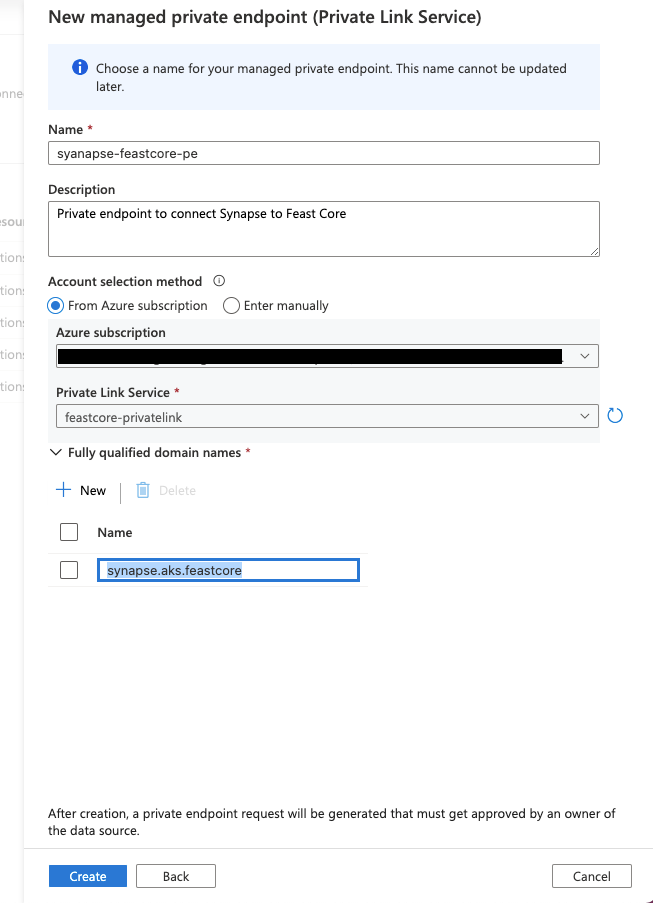Click the Delete trash icon
653x903 pixels.
pyautogui.click(x=143, y=490)
